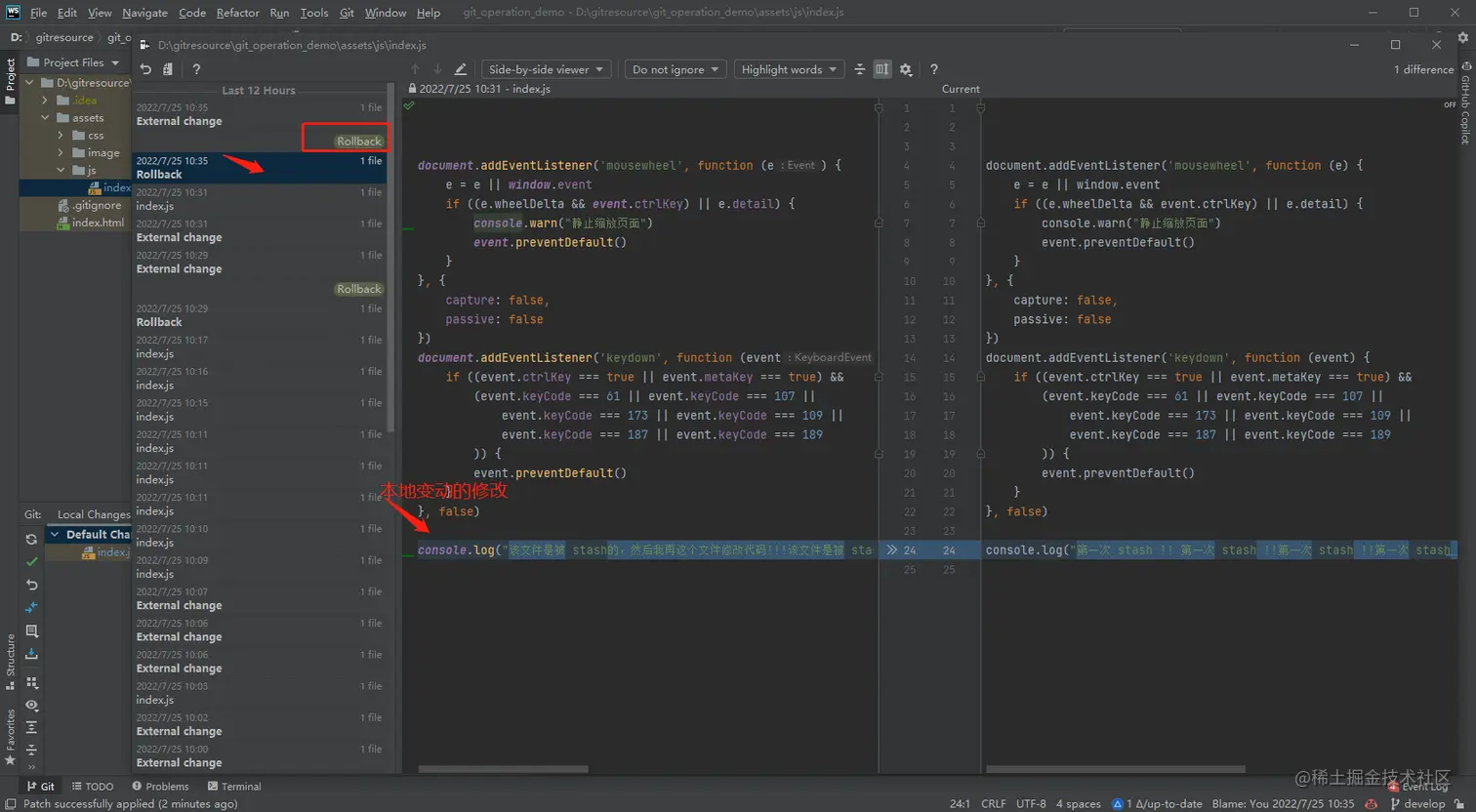Expand the css folder
This screenshot has height=812, width=1476.
coord(61,136)
